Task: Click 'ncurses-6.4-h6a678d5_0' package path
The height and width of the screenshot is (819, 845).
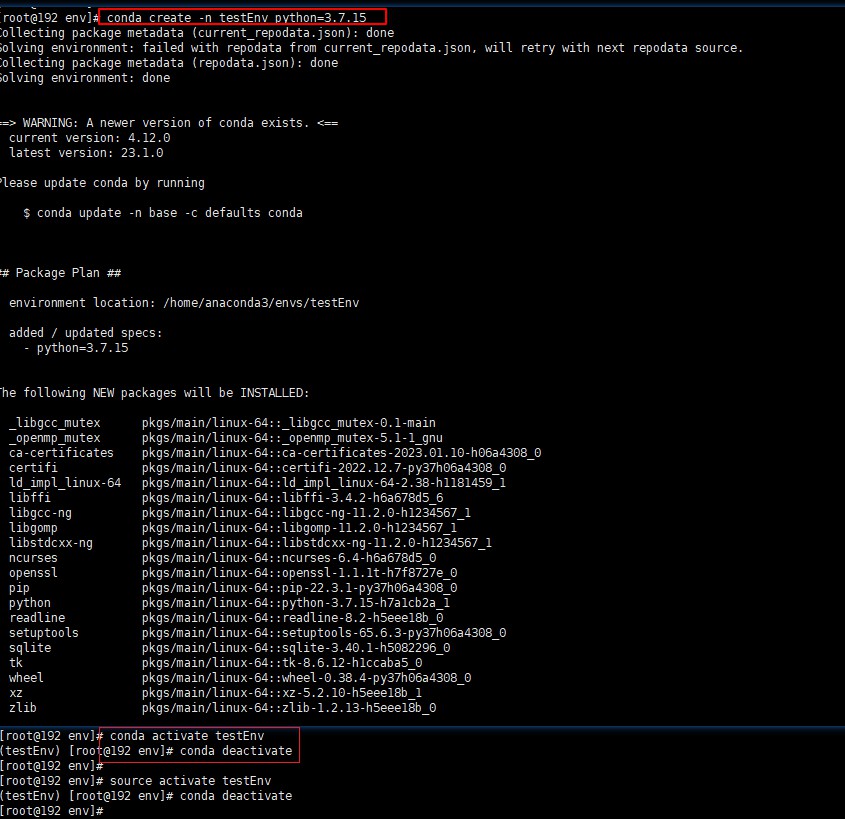Action: (x=289, y=558)
